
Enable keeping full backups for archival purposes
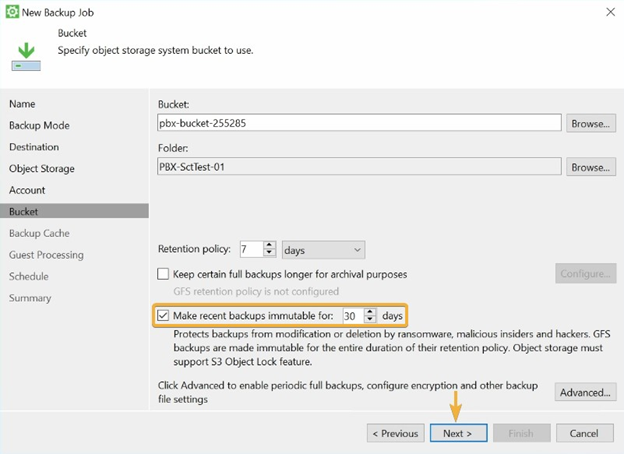(163, 274)
